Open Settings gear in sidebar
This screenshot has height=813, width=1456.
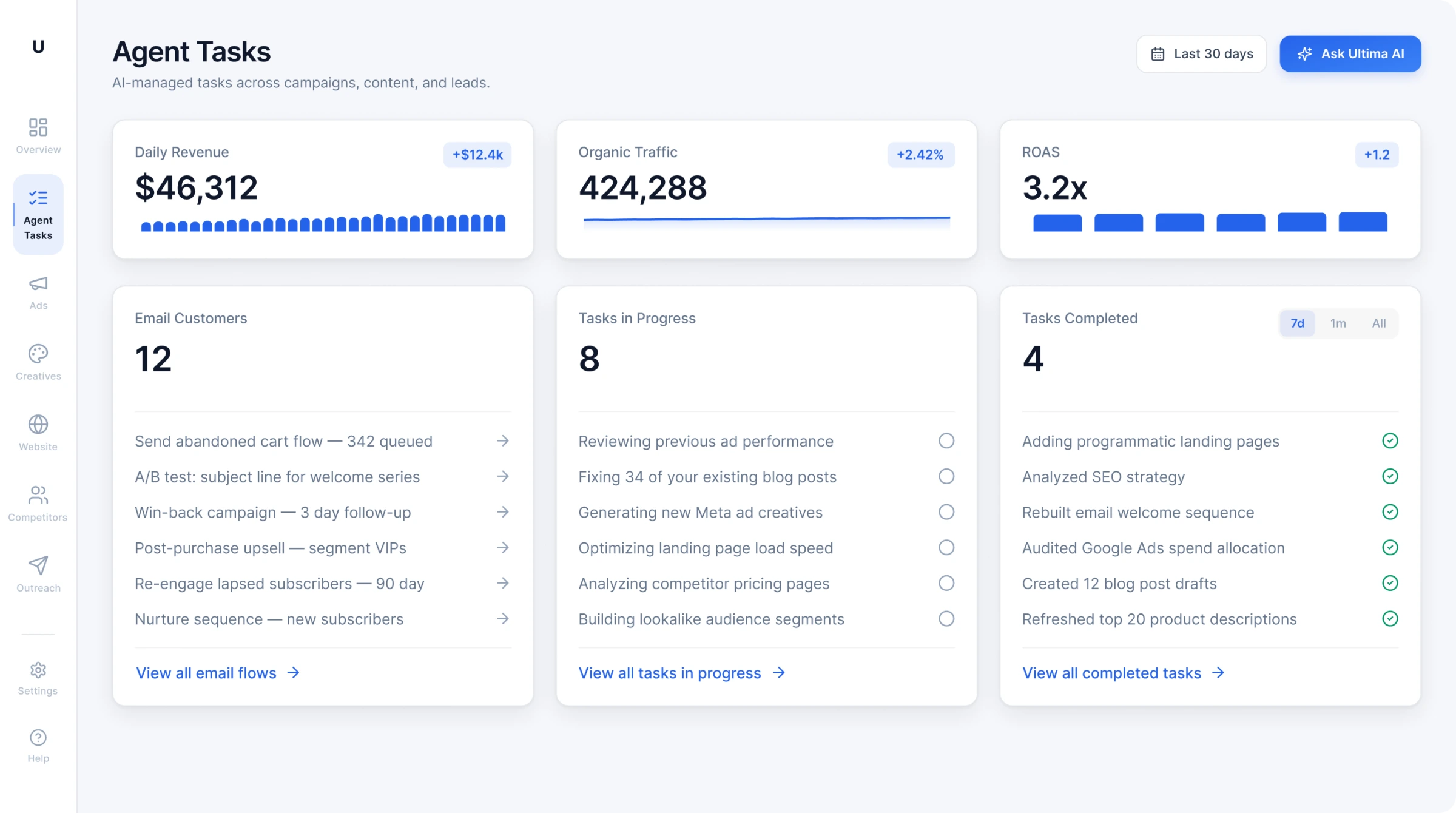point(38,670)
